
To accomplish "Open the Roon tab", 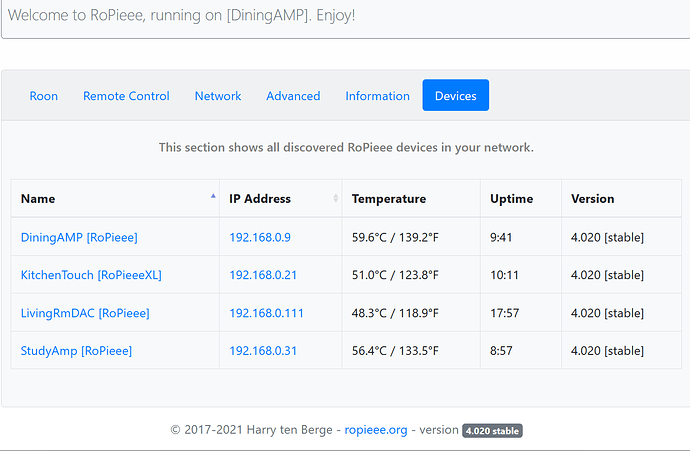I will 44,96.
